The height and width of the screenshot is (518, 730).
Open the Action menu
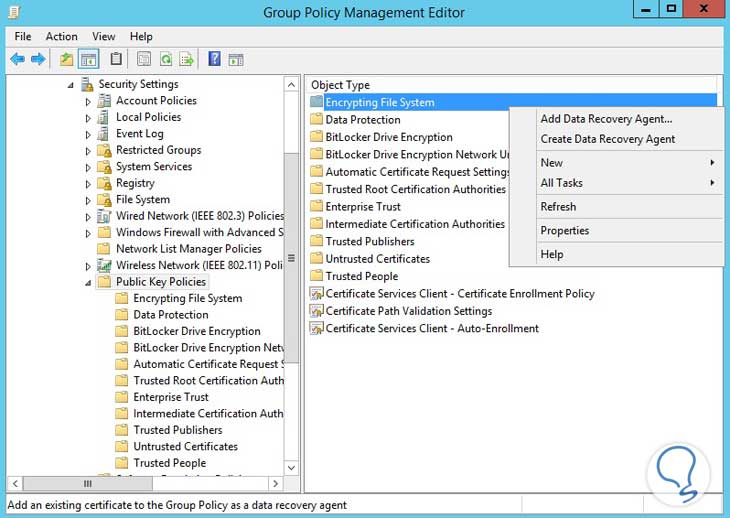61,36
